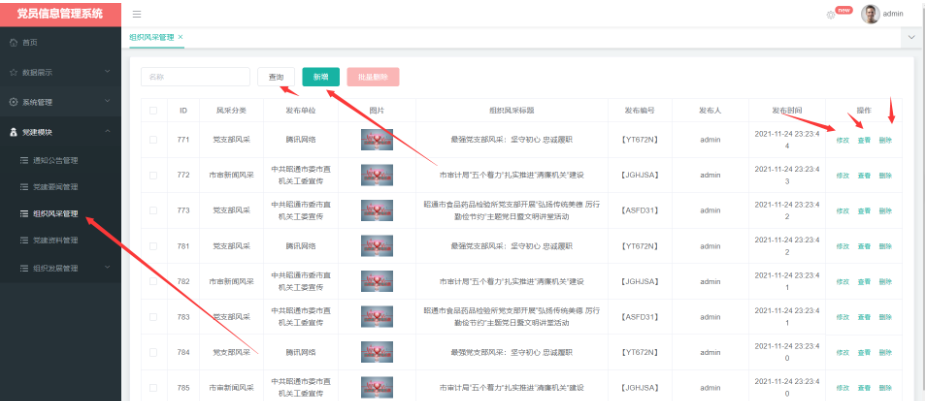Check the checkbox for row 785

pyautogui.click(x=153, y=387)
